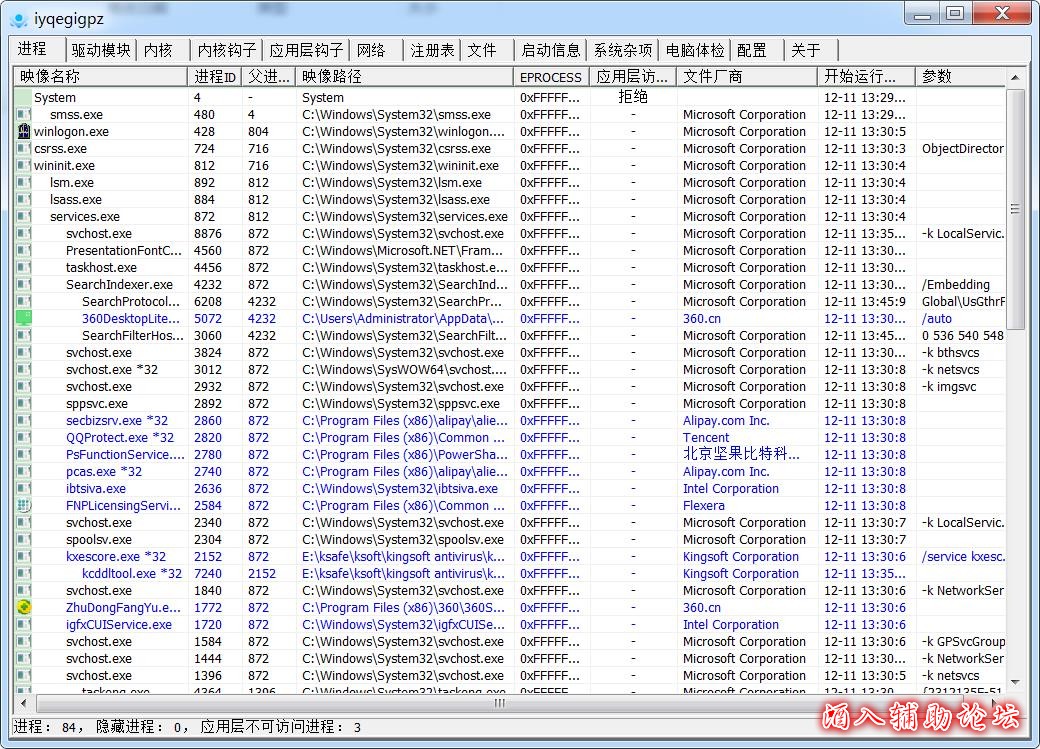Click the kxescore.exe process icon

pyautogui.click(x=24, y=557)
